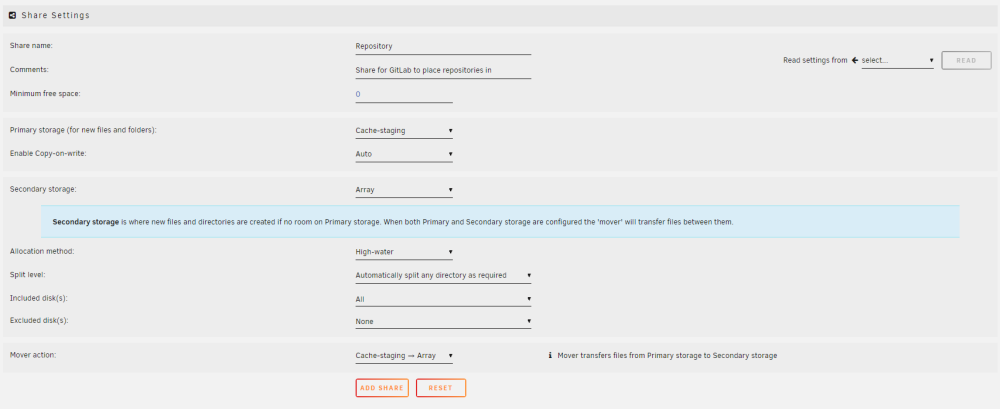Click the Primary storage label
The width and height of the screenshot is (1000, 409).
pyautogui.click(x=83, y=130)
